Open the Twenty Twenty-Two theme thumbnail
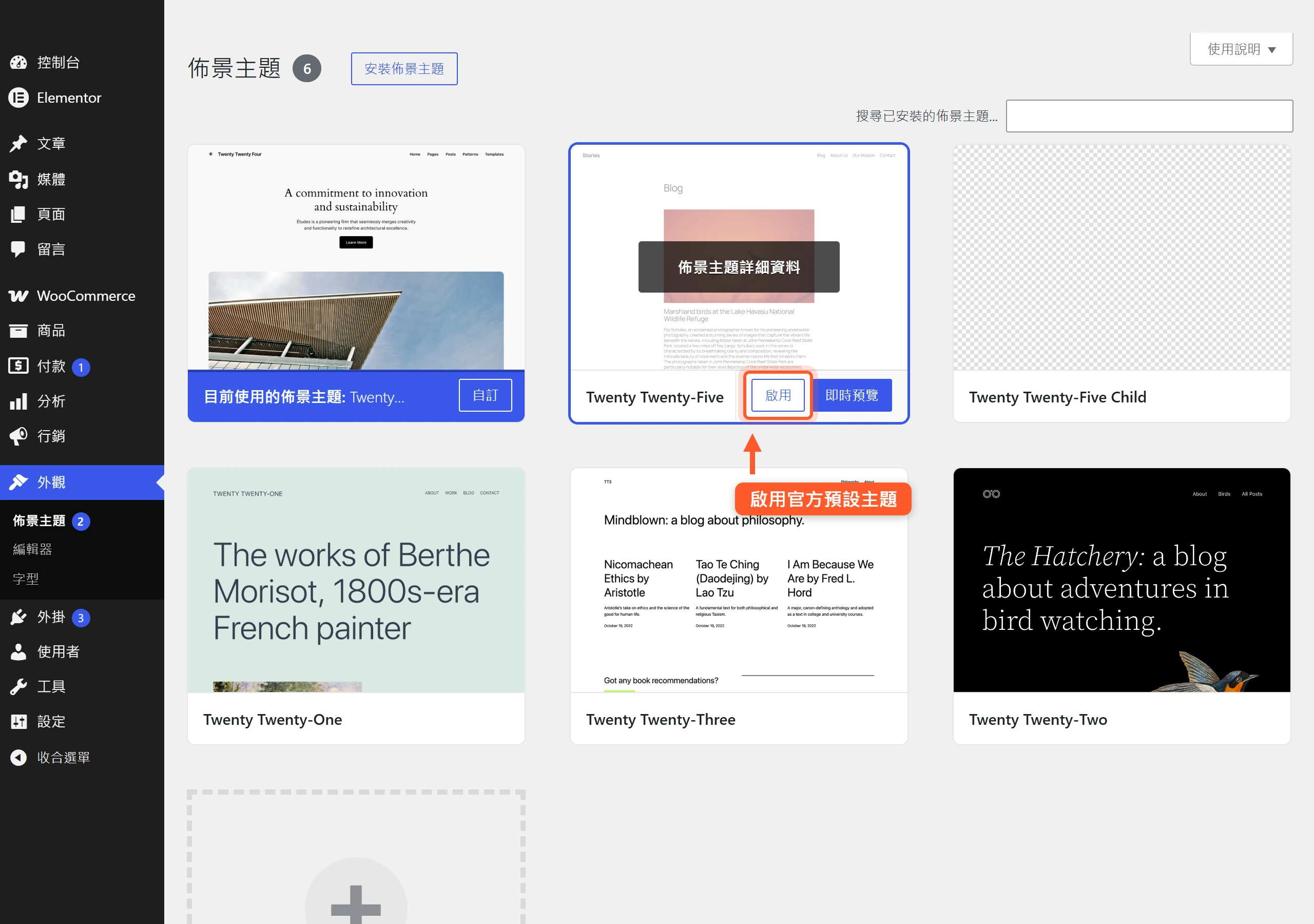 pos(1121,580)
